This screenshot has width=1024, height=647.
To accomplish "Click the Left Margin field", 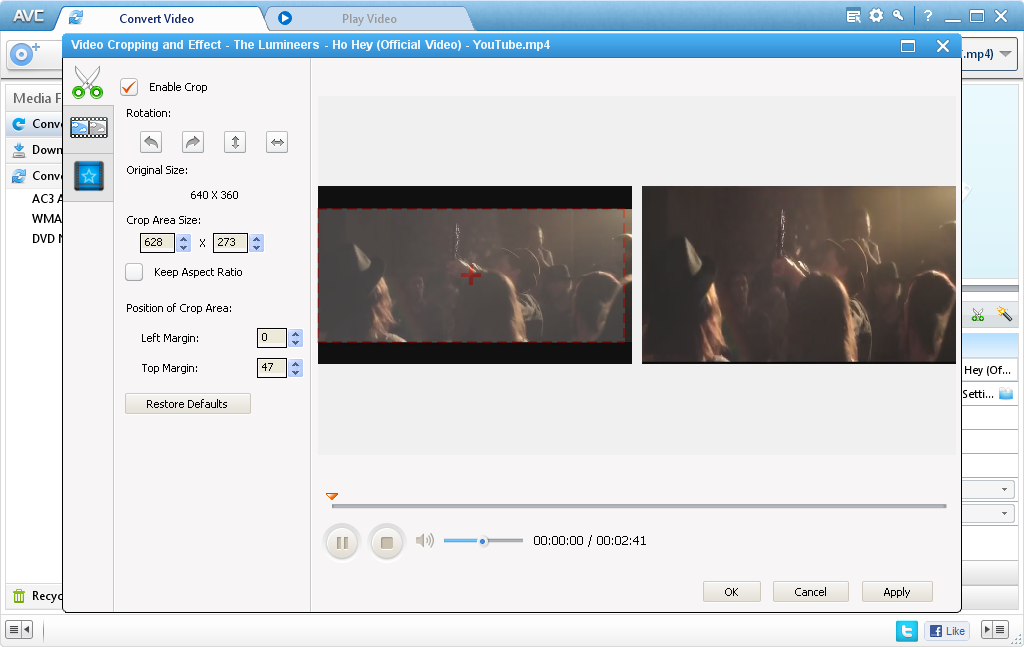I will coord(272,338).
